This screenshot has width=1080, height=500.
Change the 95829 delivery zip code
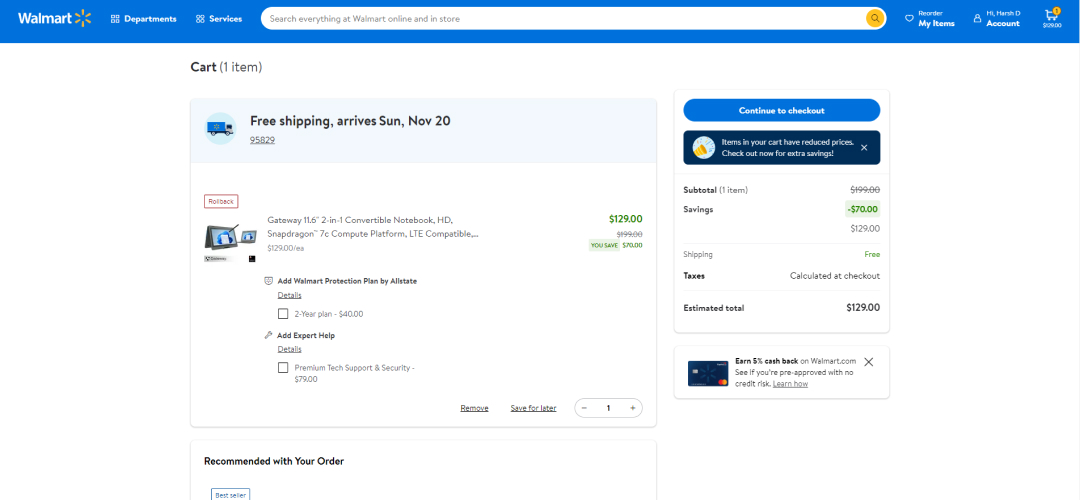pyautogui.click(x=262, y=140)
